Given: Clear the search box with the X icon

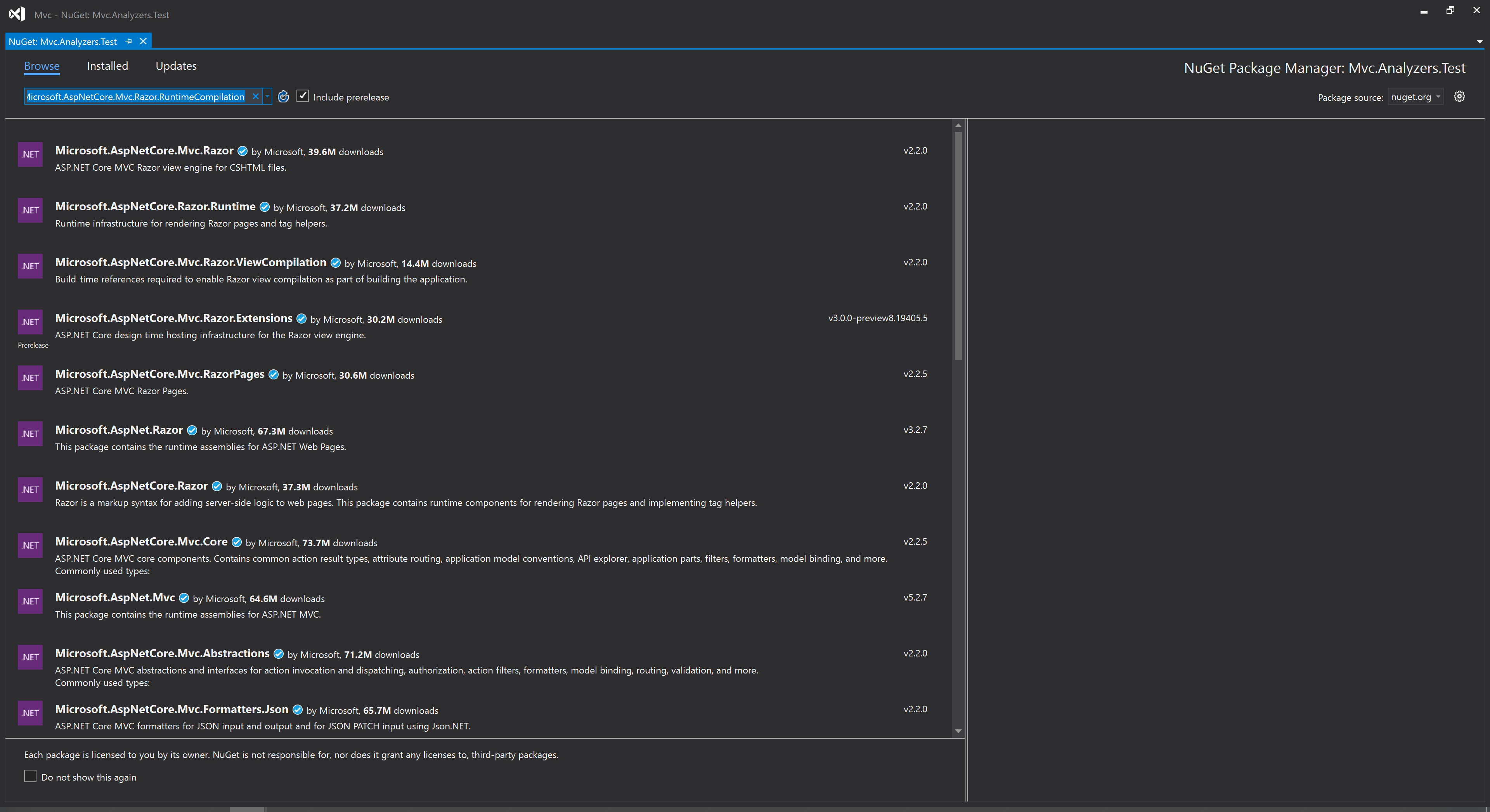Looking at the screenshot, I should tap(256, 97).
